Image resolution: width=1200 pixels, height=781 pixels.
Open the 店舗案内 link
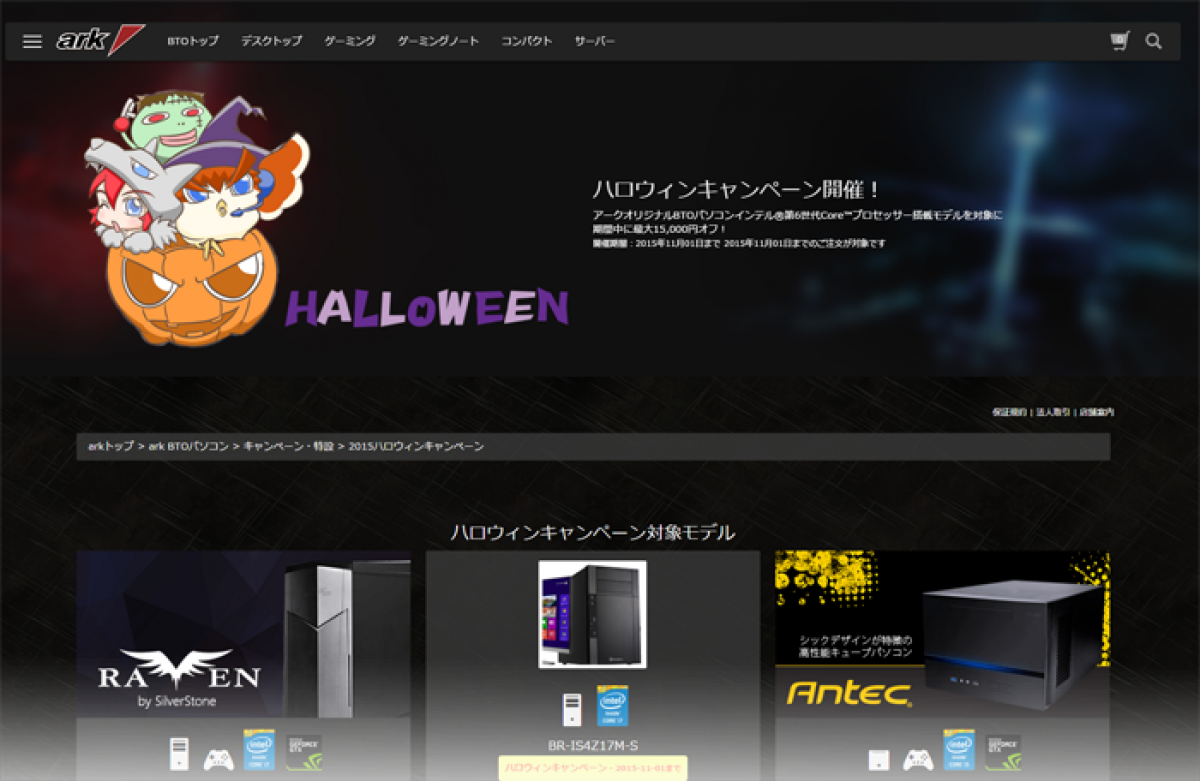[1096, 412]
